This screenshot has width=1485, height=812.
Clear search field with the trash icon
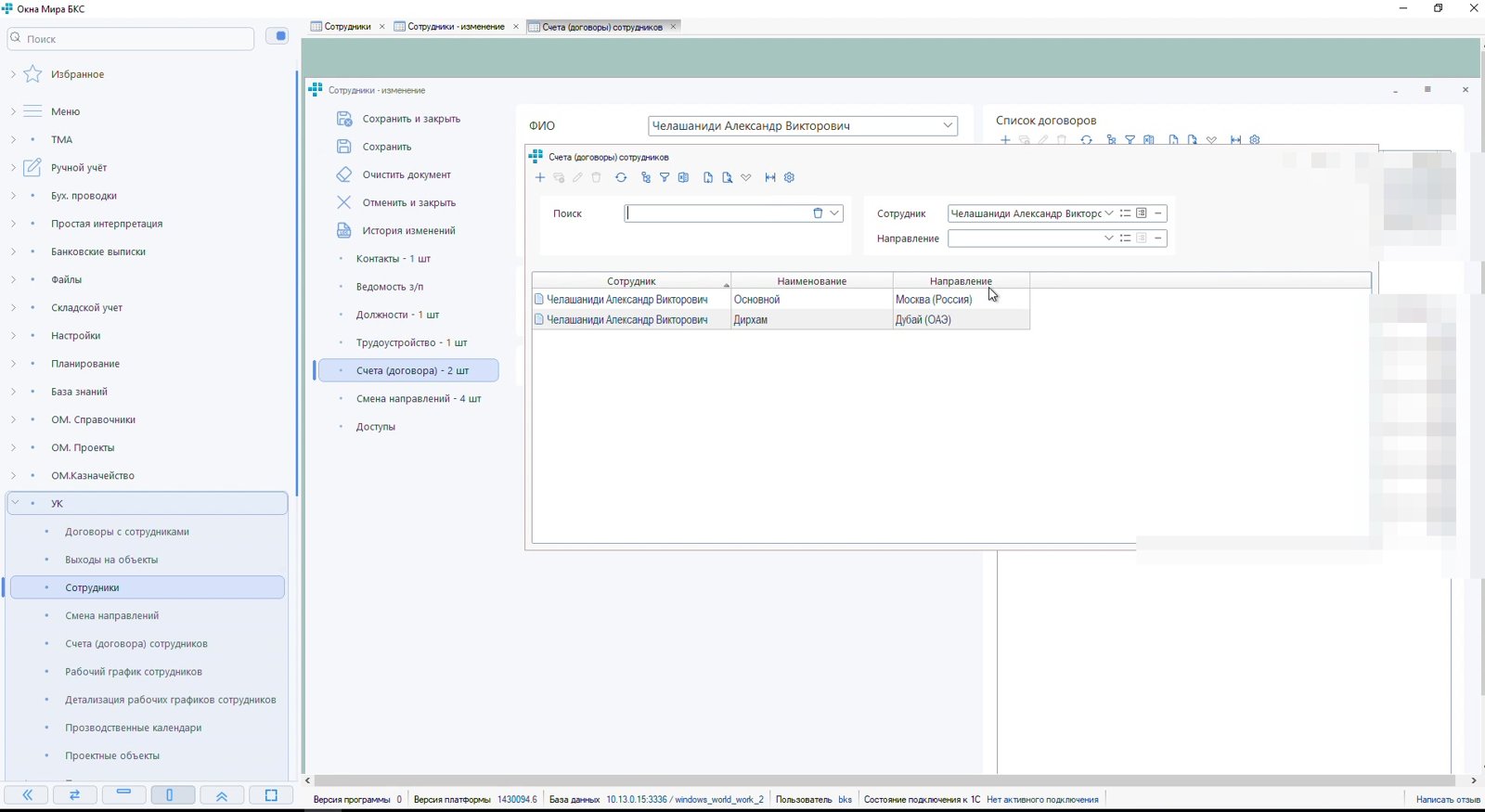(x=818, y=213)
